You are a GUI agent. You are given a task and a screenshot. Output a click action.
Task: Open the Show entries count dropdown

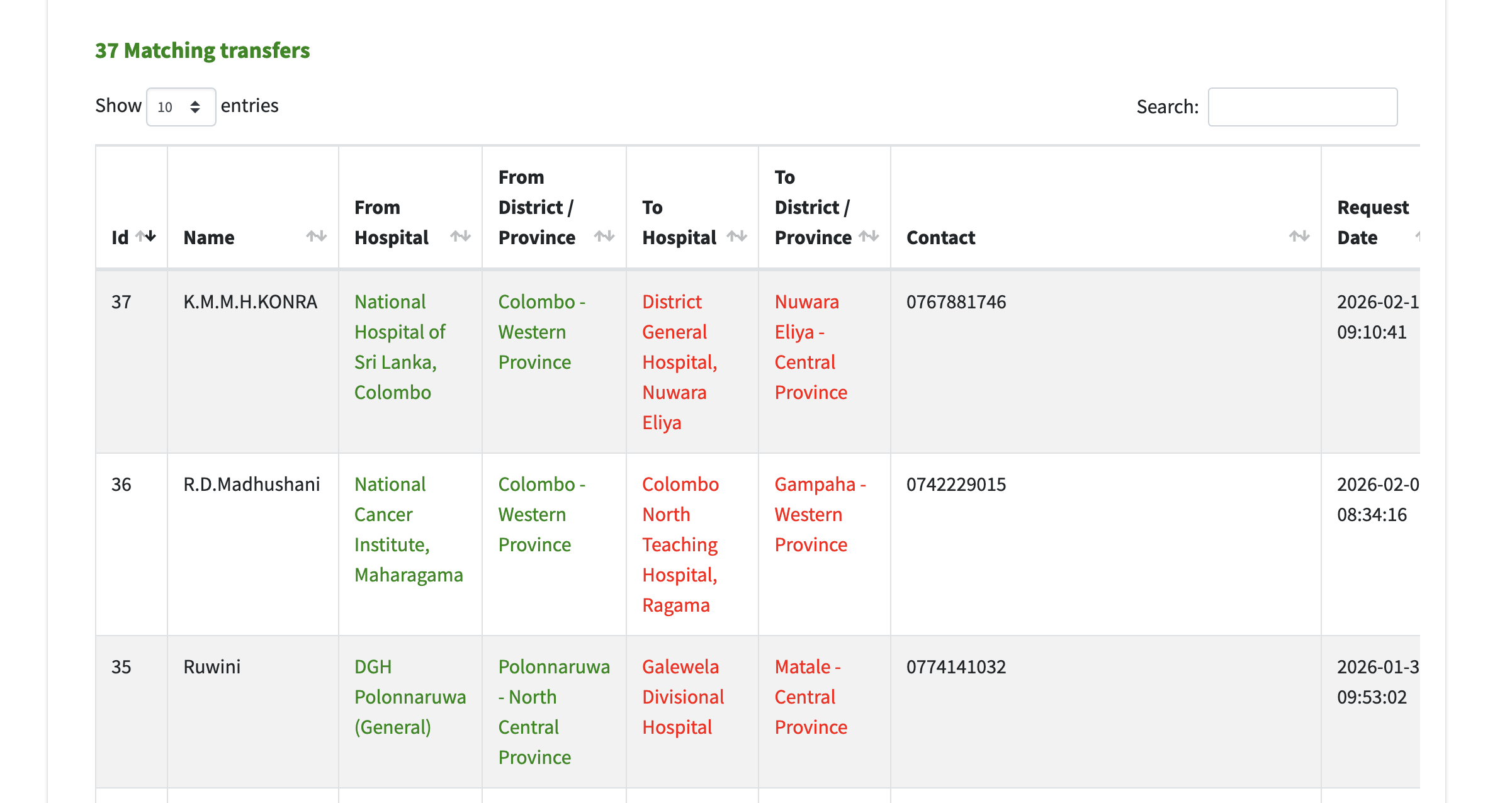click(x=181, y=107)
